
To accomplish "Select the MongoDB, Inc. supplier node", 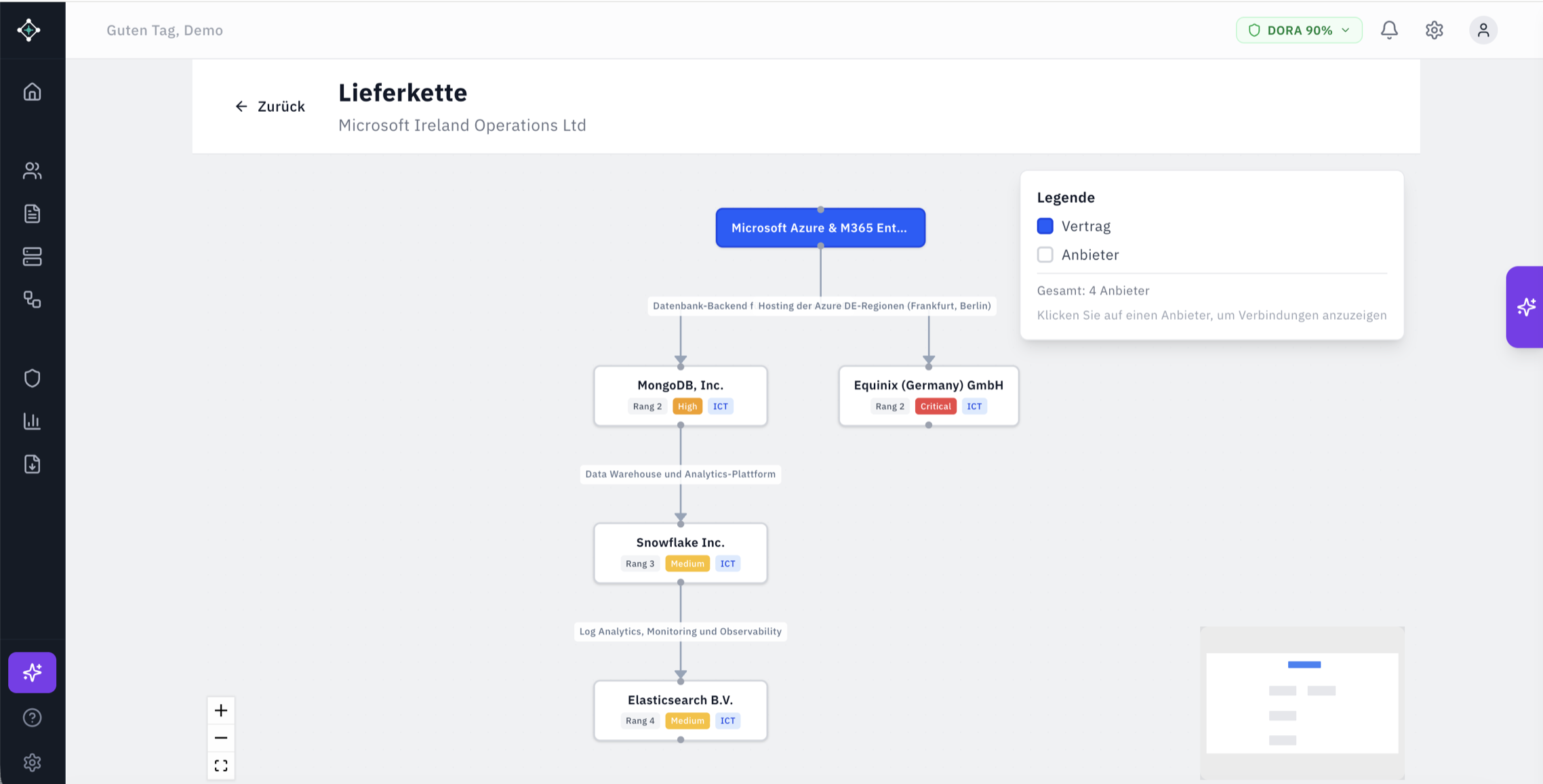I will pos(680,396).
